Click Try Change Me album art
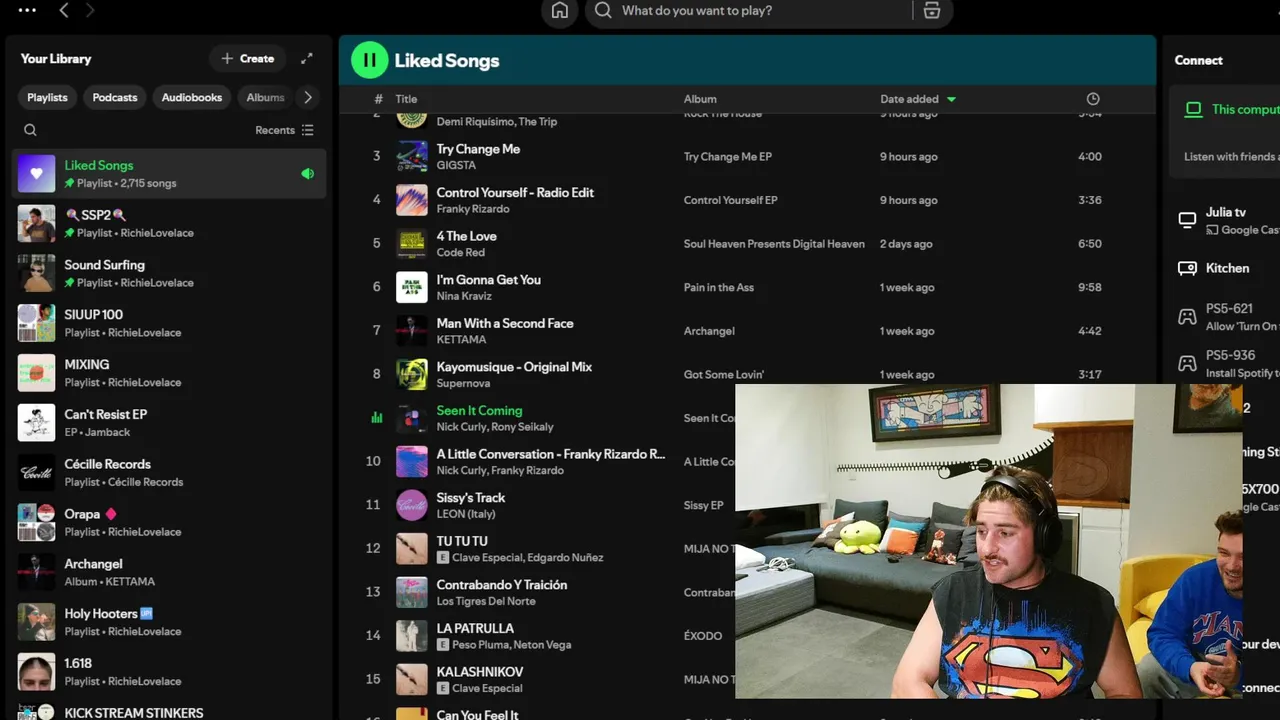The image size is (1280, 720). pos(412,156)
